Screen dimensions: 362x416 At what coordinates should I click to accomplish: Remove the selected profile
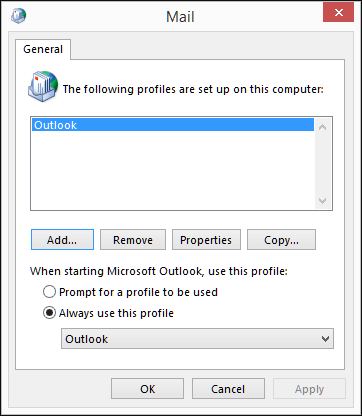133,240
